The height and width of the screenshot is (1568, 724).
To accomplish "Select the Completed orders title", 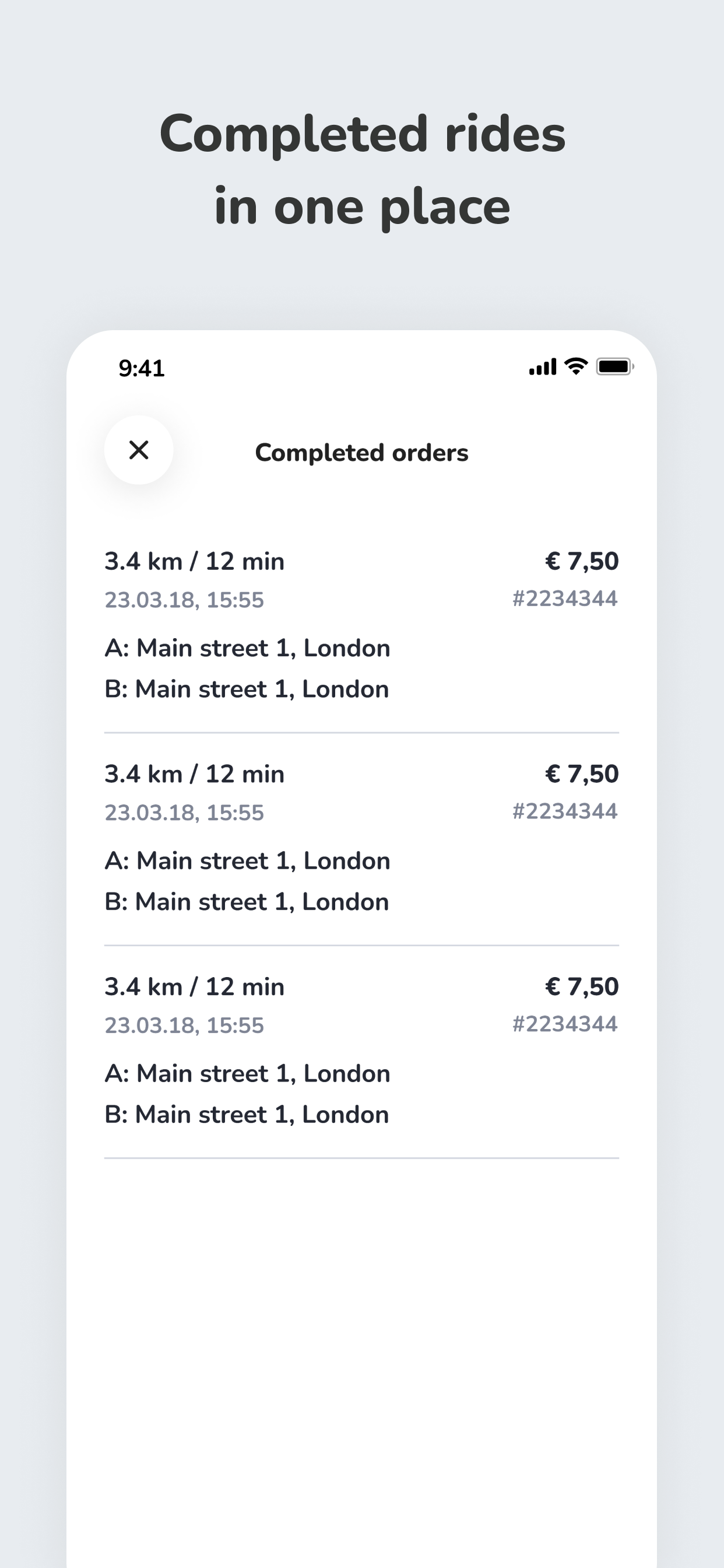I will pyautogui.click(x=361, y=453).
